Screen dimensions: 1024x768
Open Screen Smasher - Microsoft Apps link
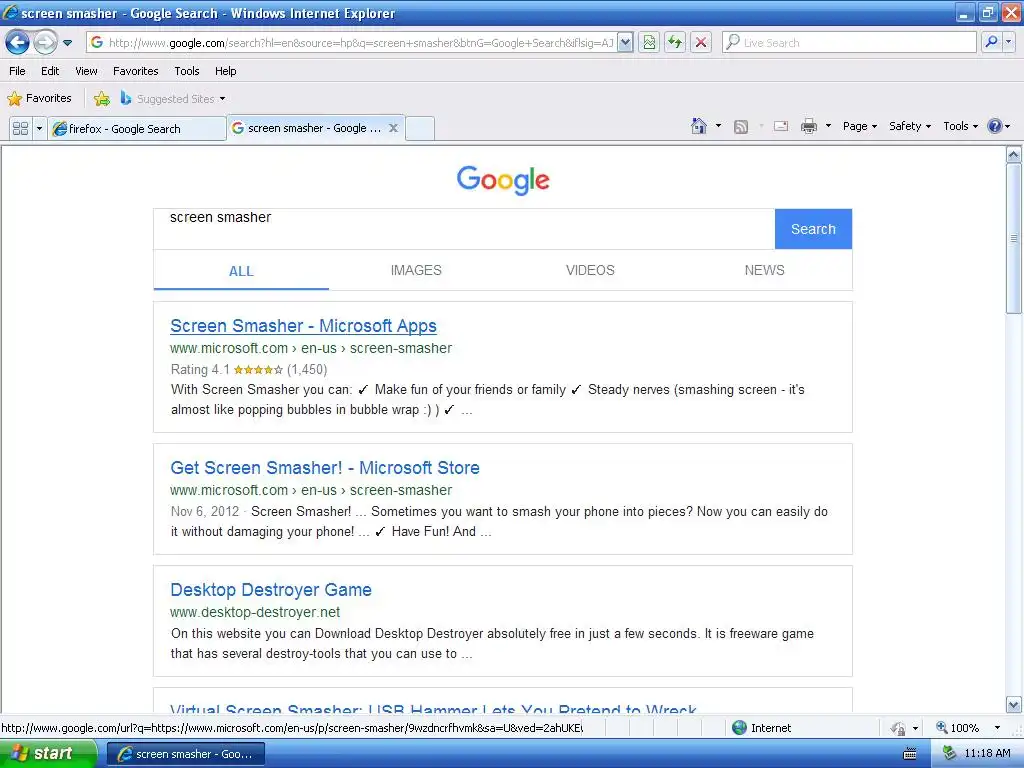(x=303, y=326)
